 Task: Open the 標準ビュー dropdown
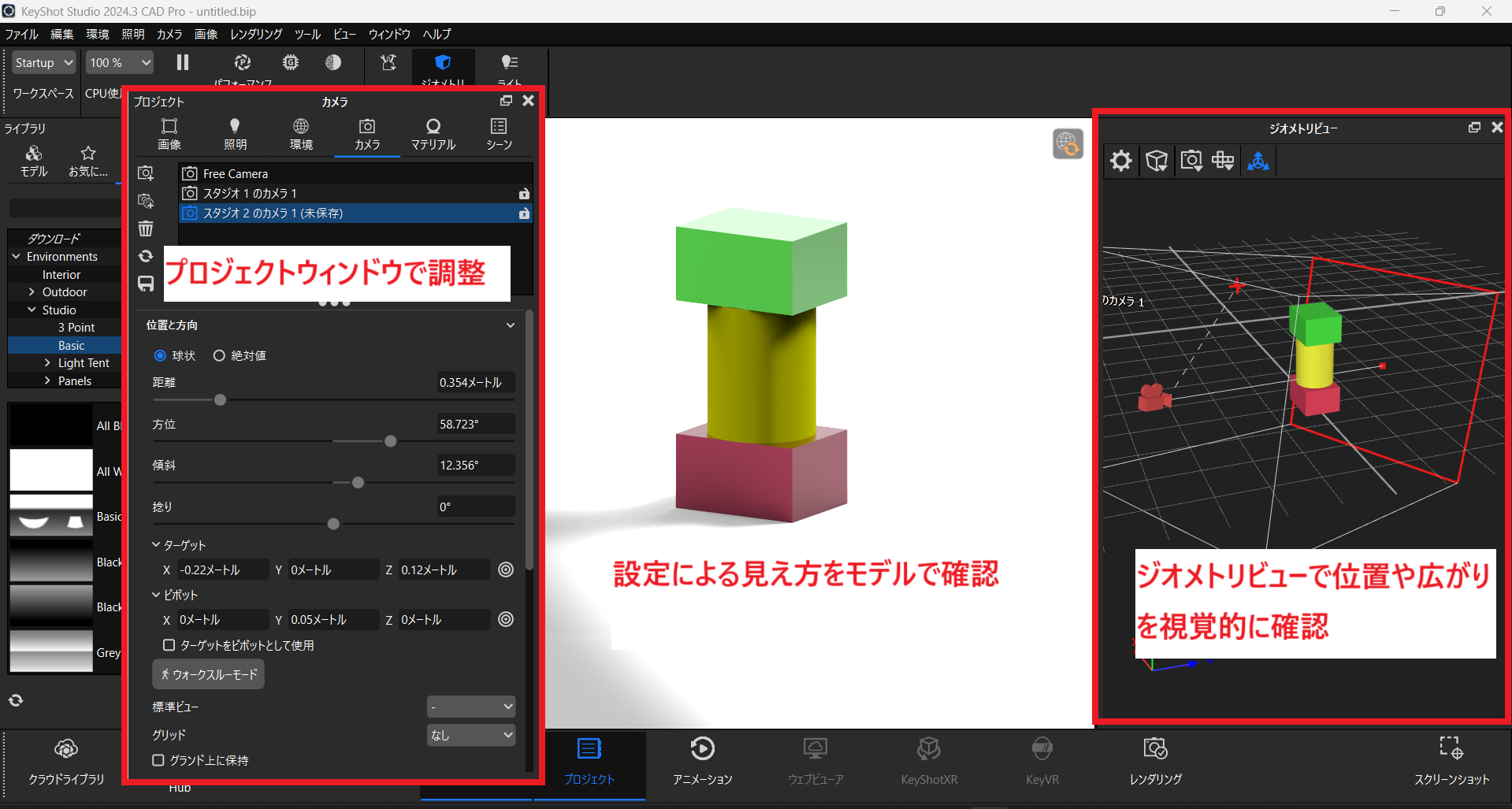[x=471, y=707]
